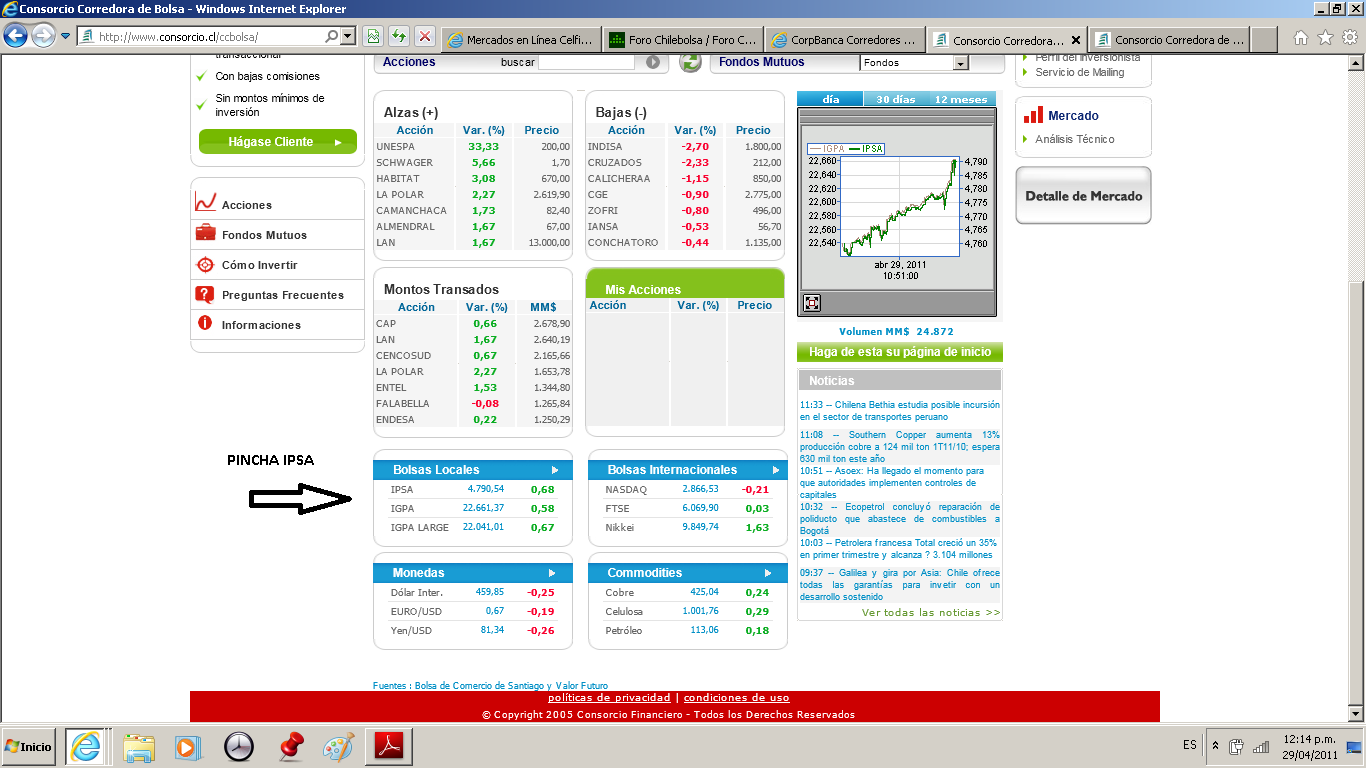The width and height of the screenshot is (1366, 768).
Task: Expand the Monedas header arrow
Action: point(552,573)
